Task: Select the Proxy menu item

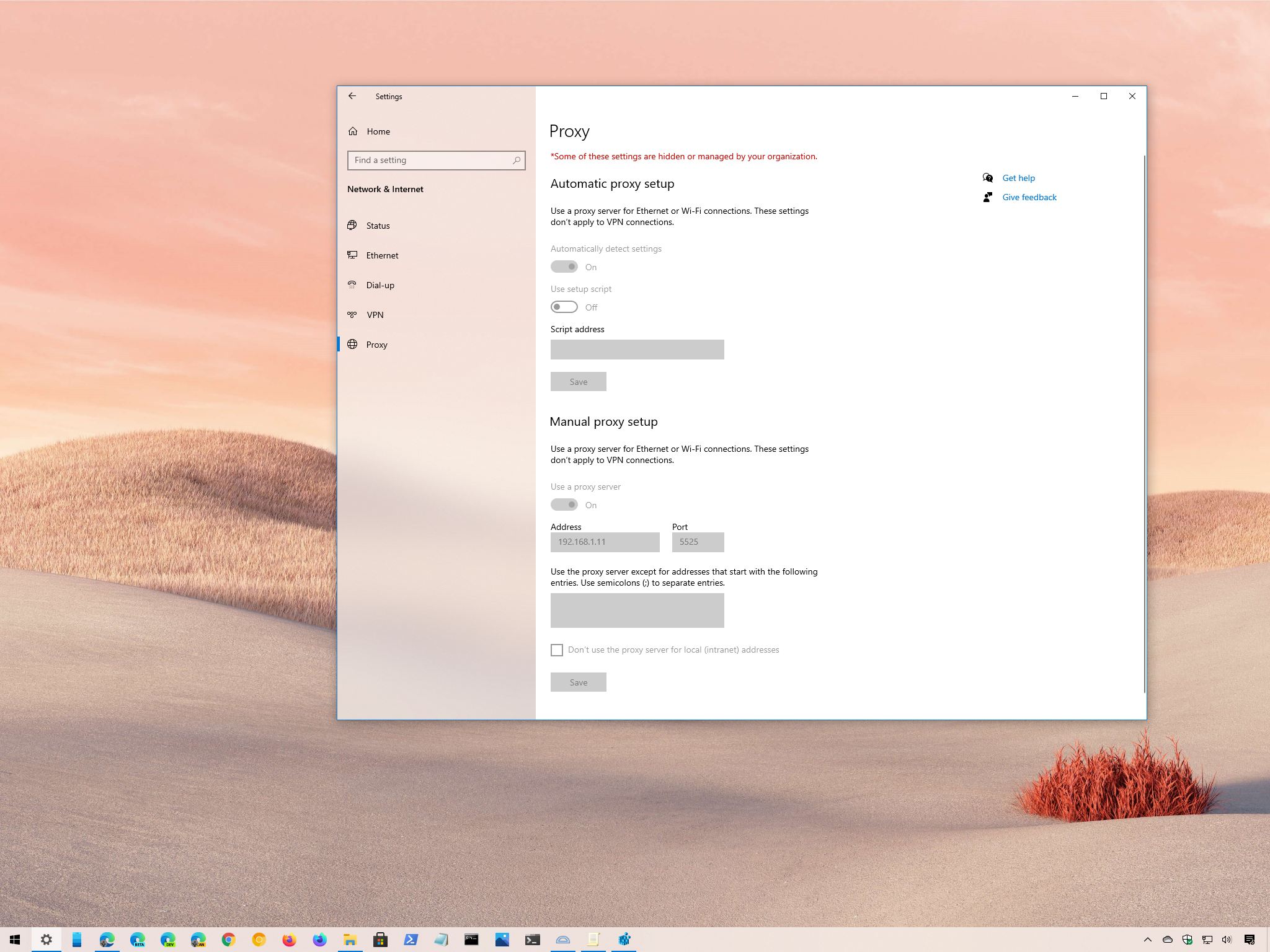Action: (x=379, y=343)
